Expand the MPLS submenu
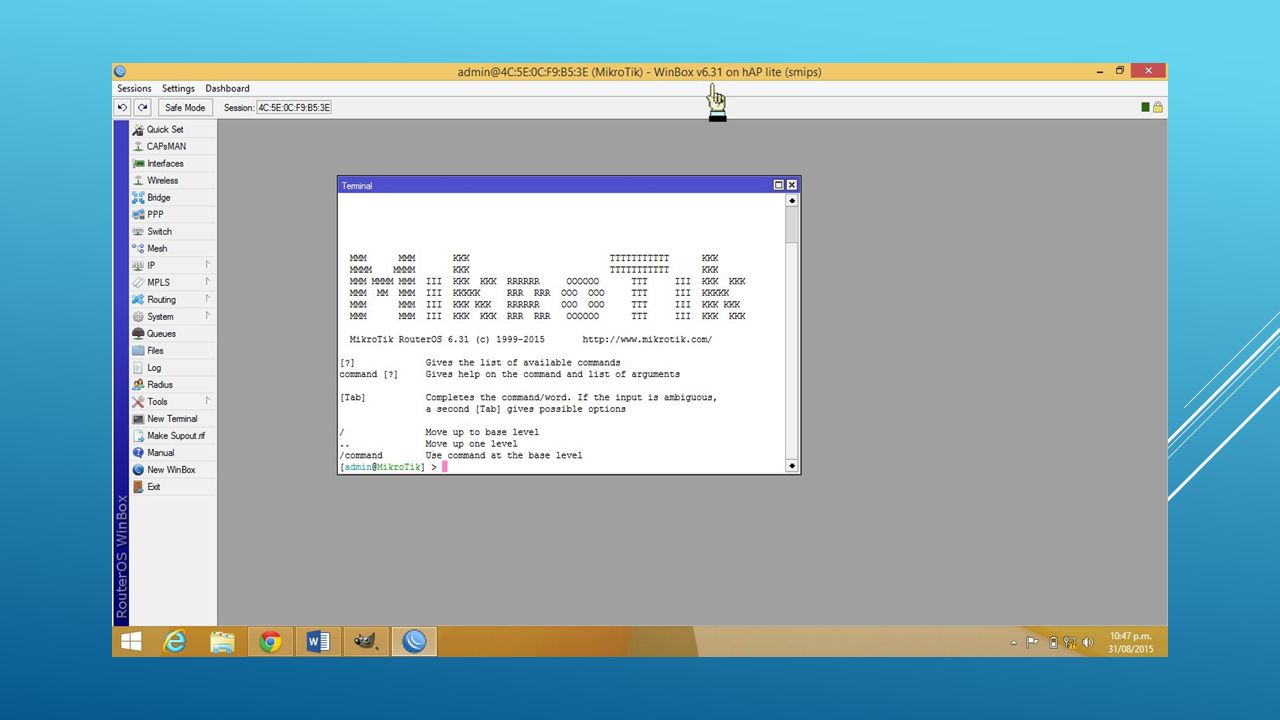 click(x=208, y=282)
